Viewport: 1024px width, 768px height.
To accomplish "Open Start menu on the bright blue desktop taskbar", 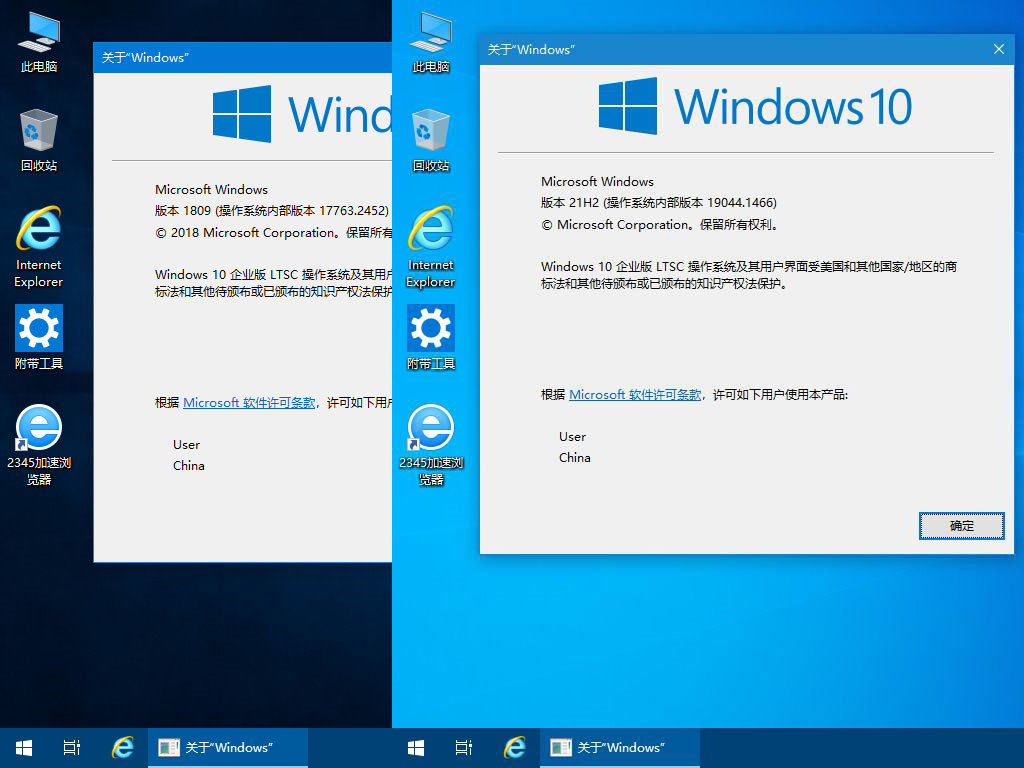I will (x=416, y=748).
